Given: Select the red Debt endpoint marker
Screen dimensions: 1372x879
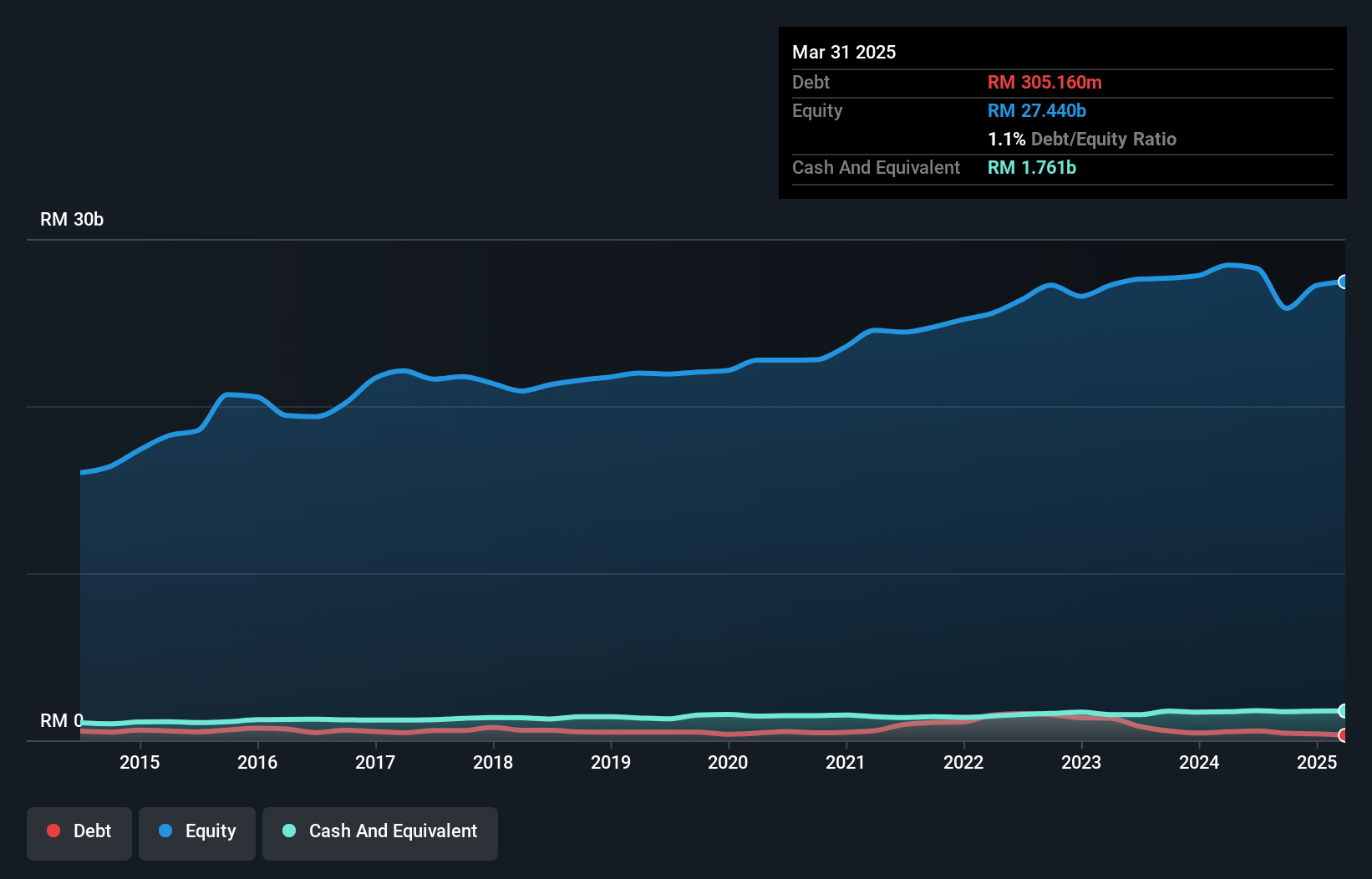Looking at the screenshot, I should [x=1344, y=735].
